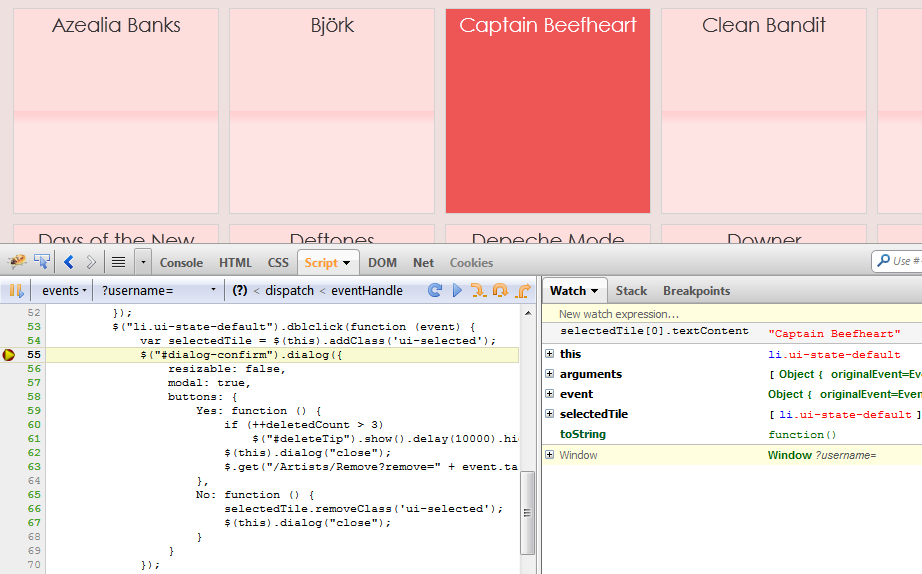Open the Firebug bug icon menu
The width and height of the screenshot is (922, 574).
(x=17, y=261)
